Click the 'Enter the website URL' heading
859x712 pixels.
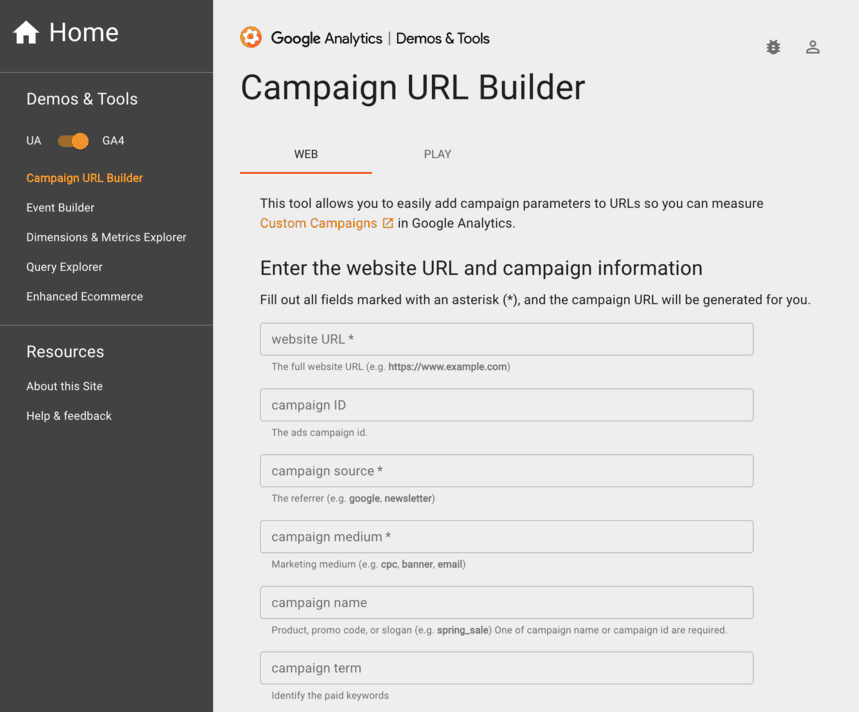click(x=481, y=268)
